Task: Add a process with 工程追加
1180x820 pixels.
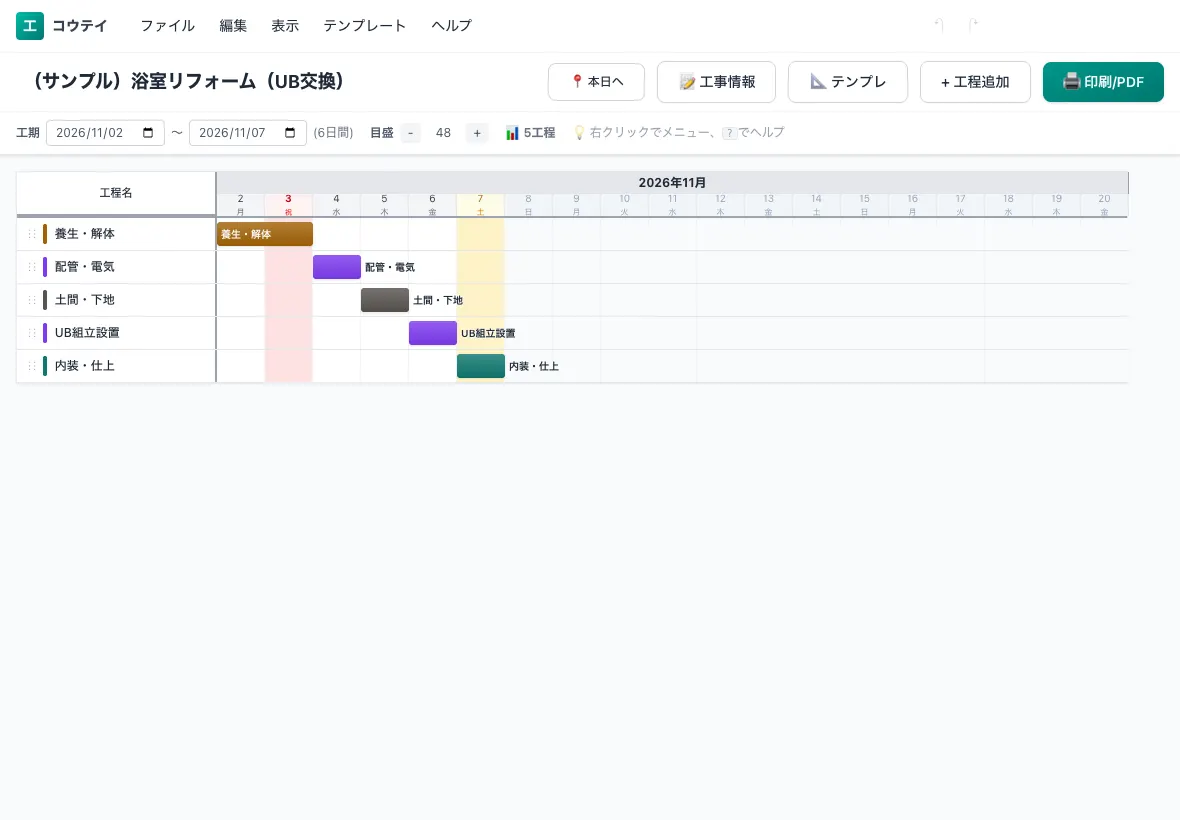Action: click(975, 81)
